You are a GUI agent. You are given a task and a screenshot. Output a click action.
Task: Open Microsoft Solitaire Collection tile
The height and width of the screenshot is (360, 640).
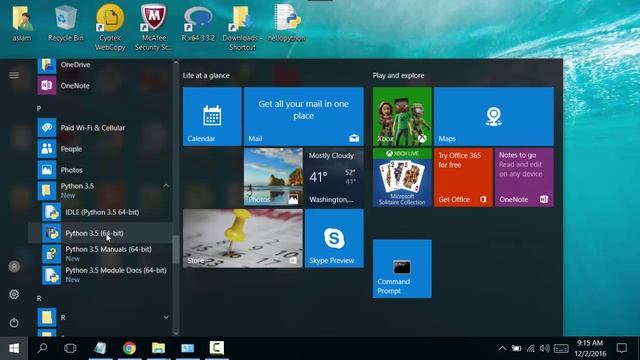click(x=402, y=177)
